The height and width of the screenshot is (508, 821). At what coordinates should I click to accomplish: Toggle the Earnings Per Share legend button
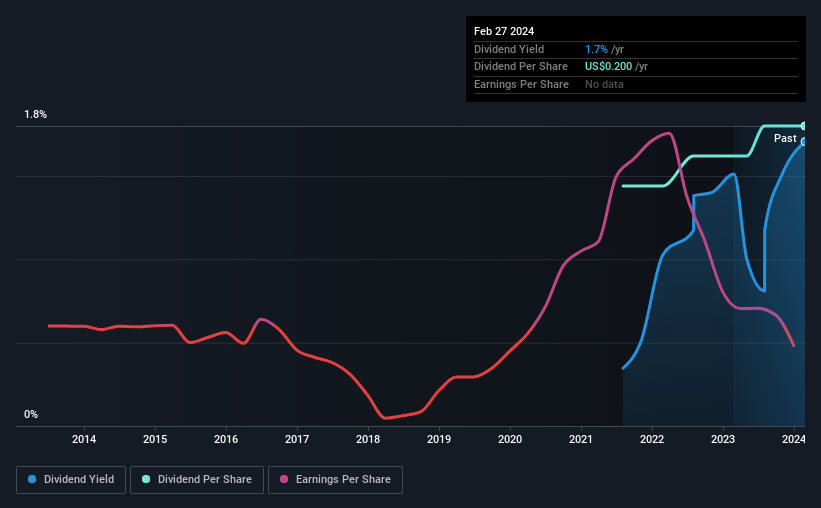[335, 480]
